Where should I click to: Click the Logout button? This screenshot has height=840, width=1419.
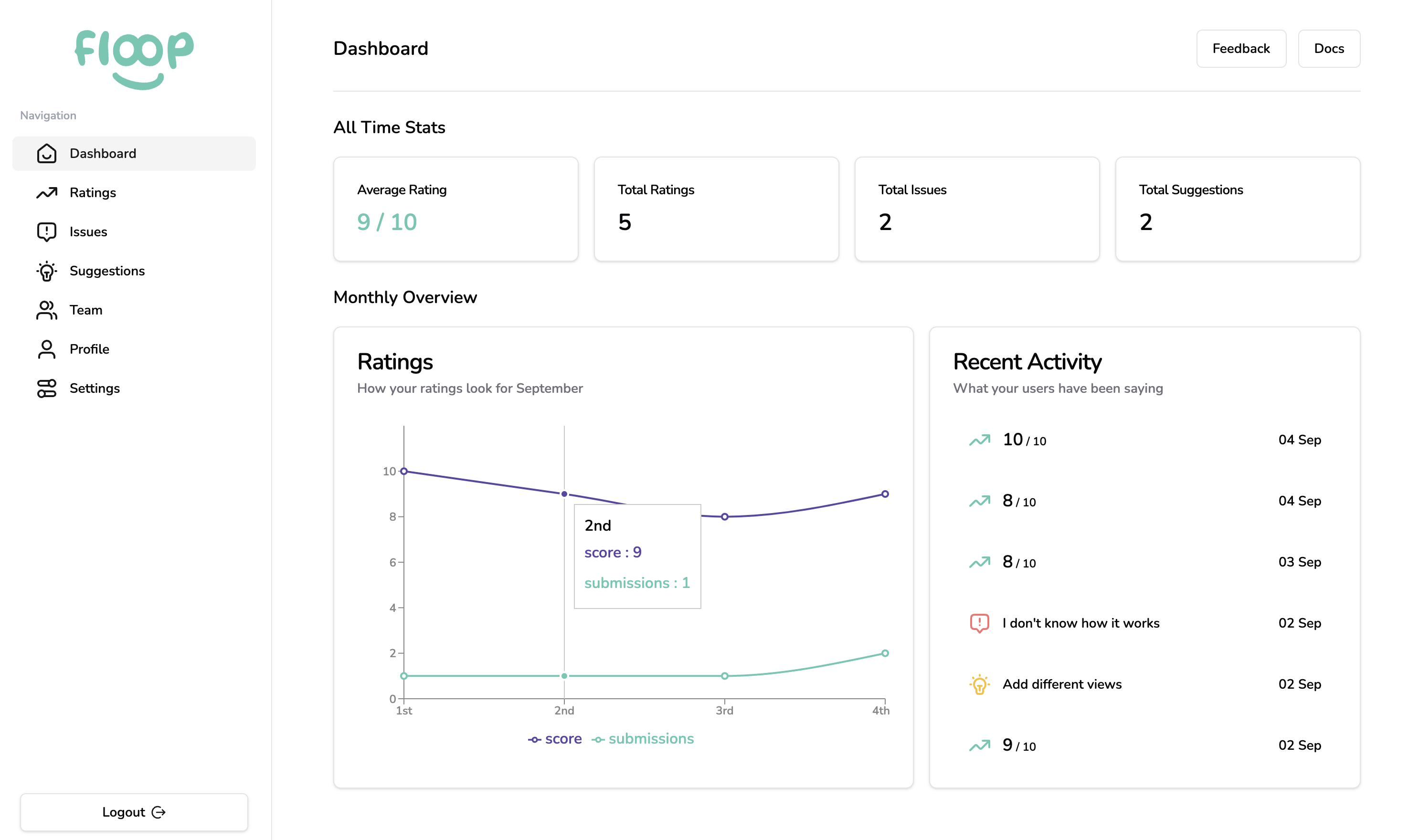tap(134, 812)
